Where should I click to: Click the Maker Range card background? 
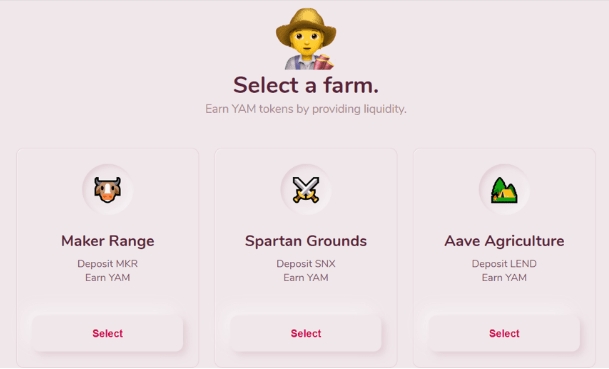(108, 295)
